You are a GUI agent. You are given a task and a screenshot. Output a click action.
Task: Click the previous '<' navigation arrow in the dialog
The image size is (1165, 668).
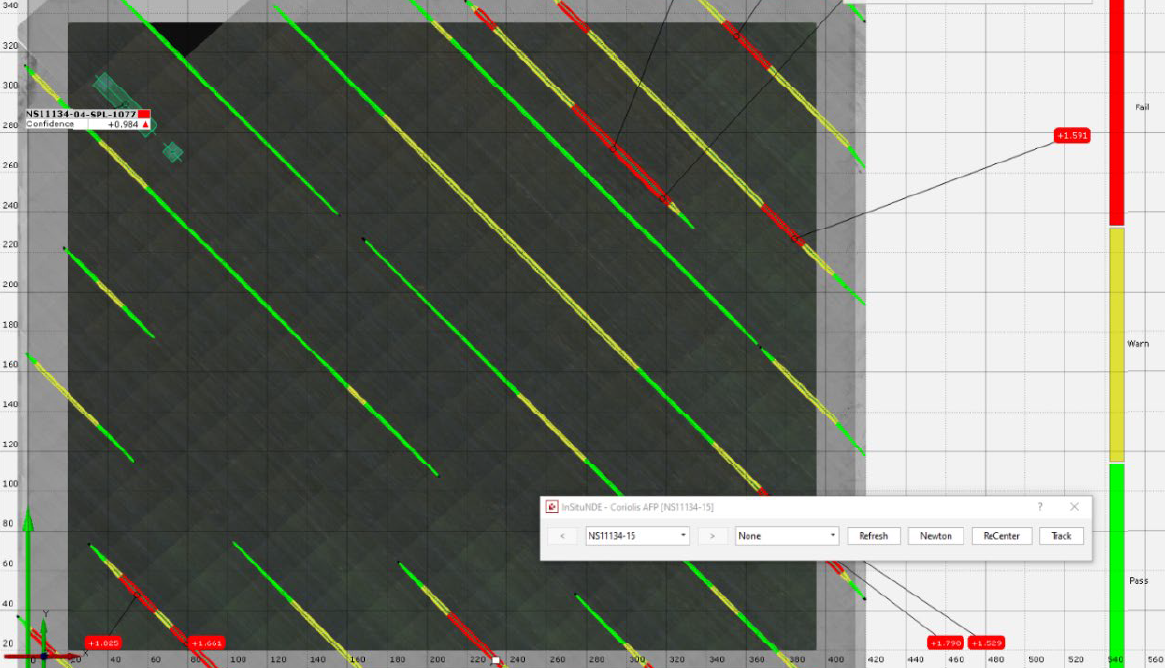pos(562,536)
